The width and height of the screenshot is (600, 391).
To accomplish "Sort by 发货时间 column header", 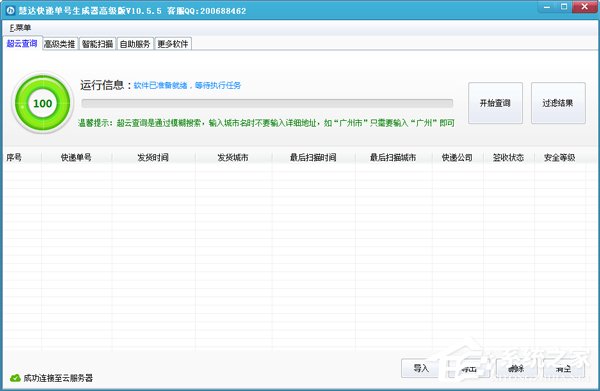I will coord(153,157).
